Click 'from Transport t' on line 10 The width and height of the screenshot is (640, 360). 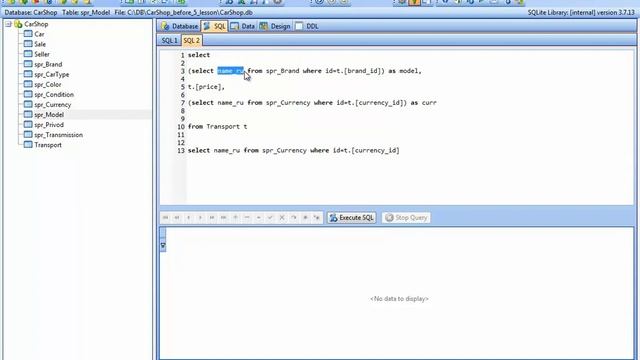pos(218,127)
